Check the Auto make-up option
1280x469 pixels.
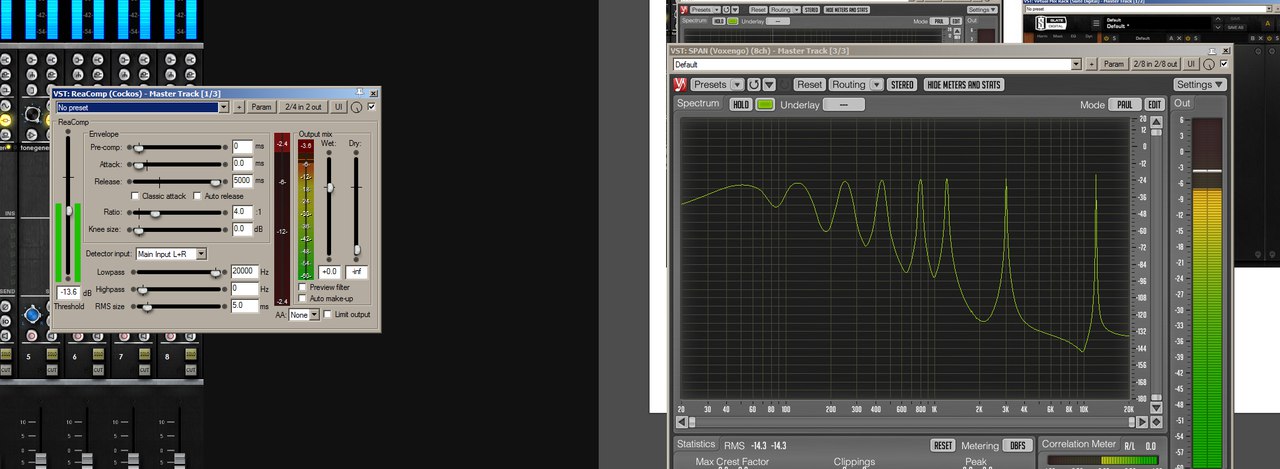tap(303, 298)
